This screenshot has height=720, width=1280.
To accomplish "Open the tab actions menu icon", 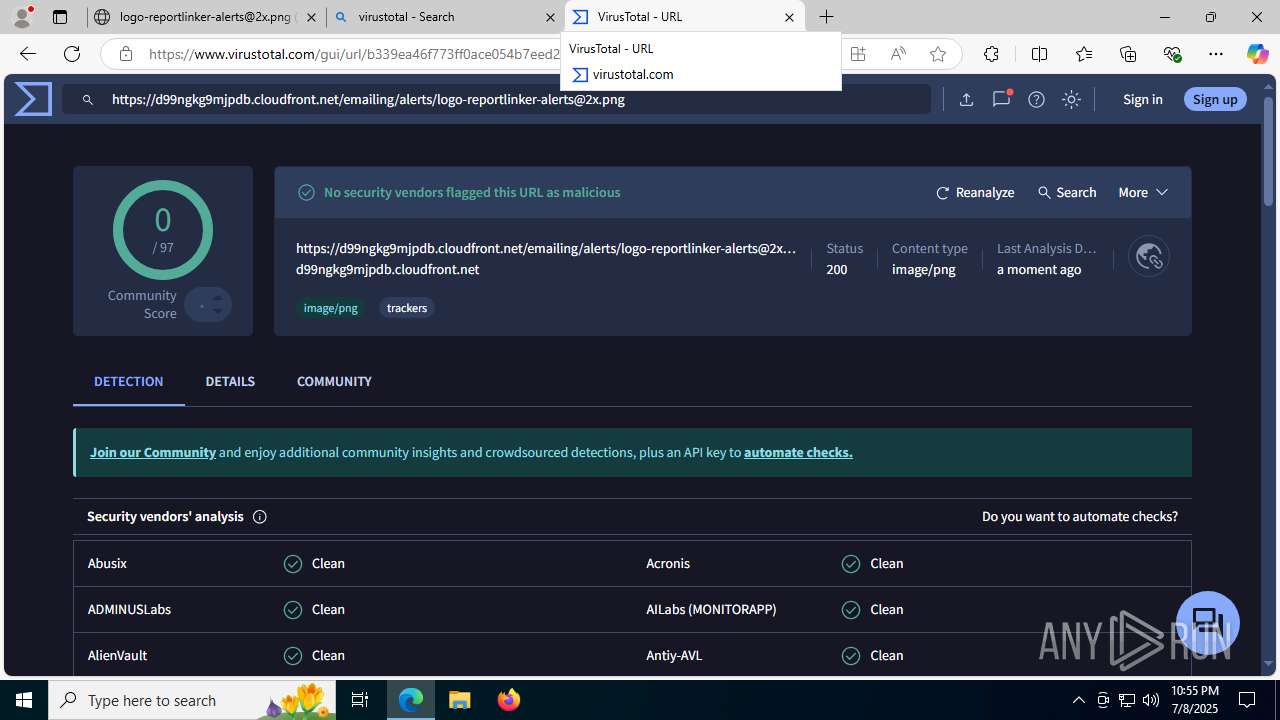I will pyautogui.click(x=60, y=17).
